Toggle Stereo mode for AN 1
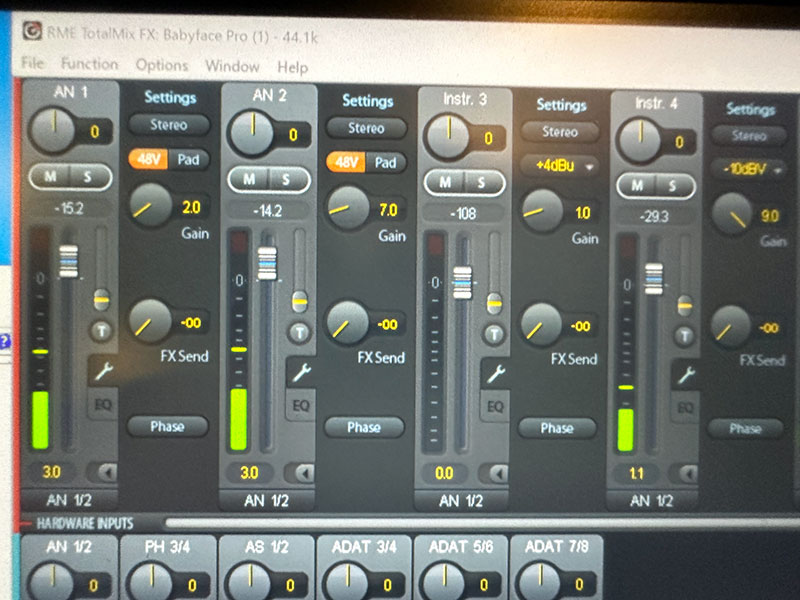800x600 pixels. click(169, 125)
